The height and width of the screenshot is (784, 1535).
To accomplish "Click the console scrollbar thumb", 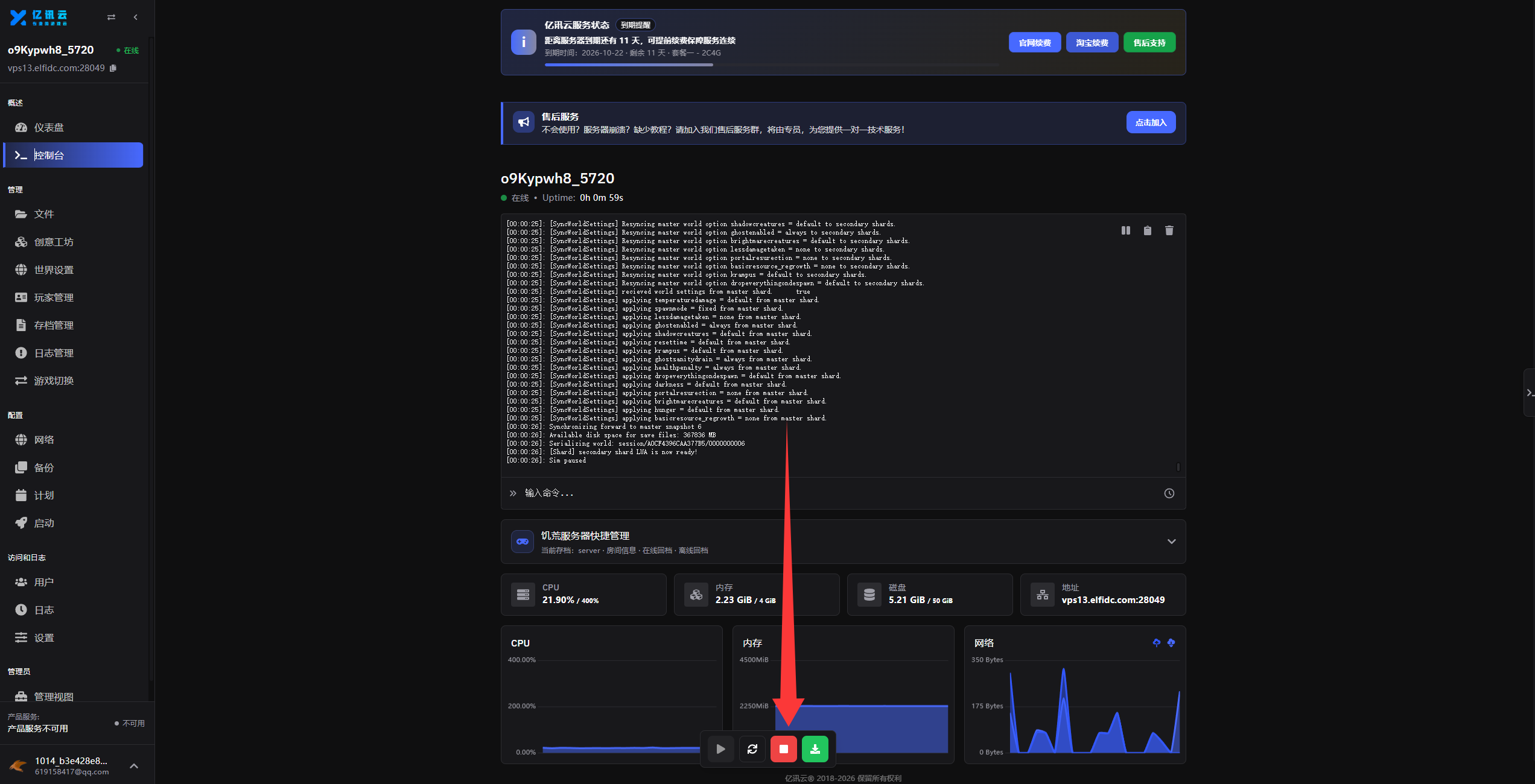I will [1178, 467].
